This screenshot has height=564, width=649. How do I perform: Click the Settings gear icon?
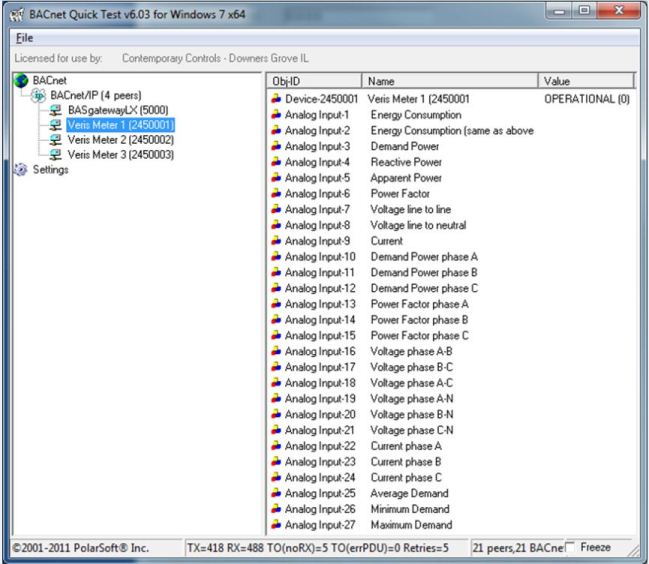pyautogui.click(x=21, y=169)
